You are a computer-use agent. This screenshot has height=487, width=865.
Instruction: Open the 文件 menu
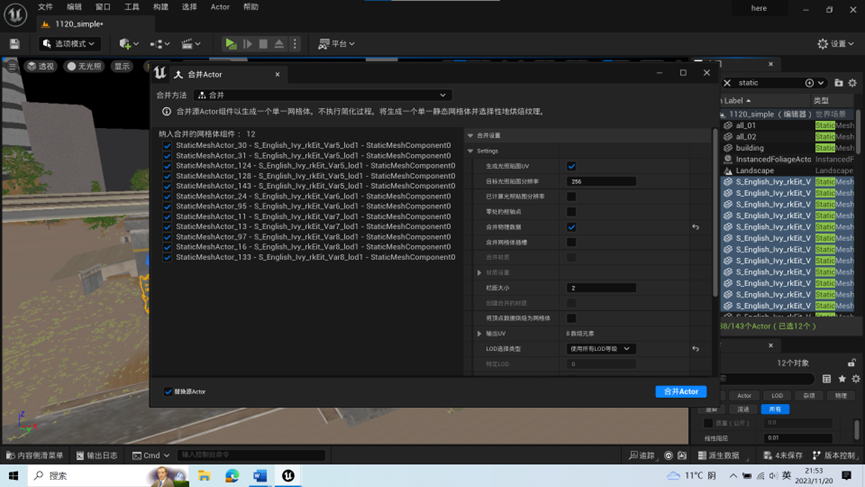click(x=45, y=7)
